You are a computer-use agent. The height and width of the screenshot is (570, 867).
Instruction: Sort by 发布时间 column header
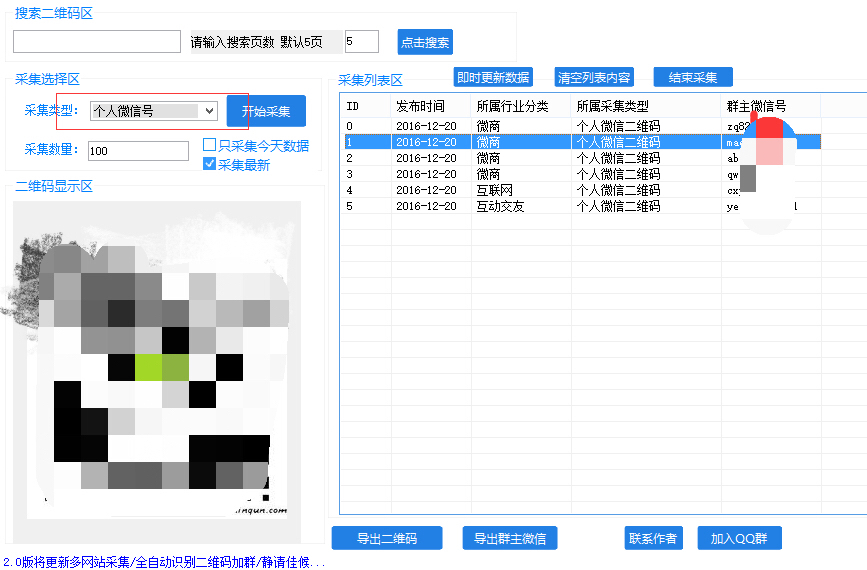pos(431,106)
